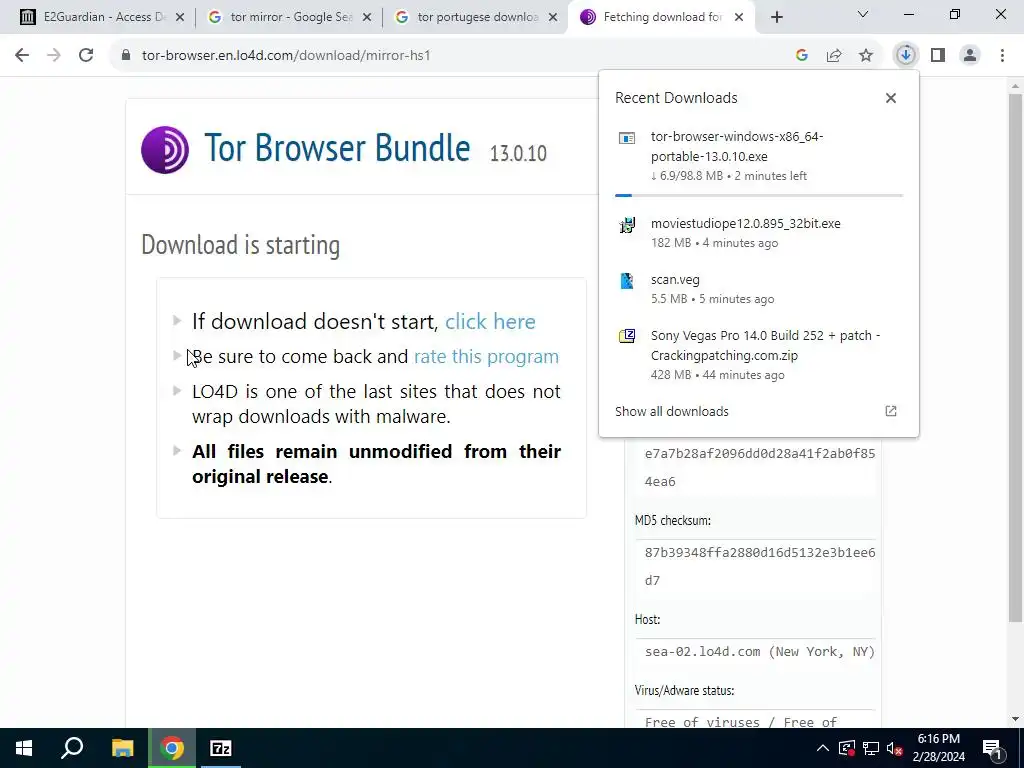This screenshot has width=1024, height=768.
Task: View site information lock icon
Action: coord(126,56)
